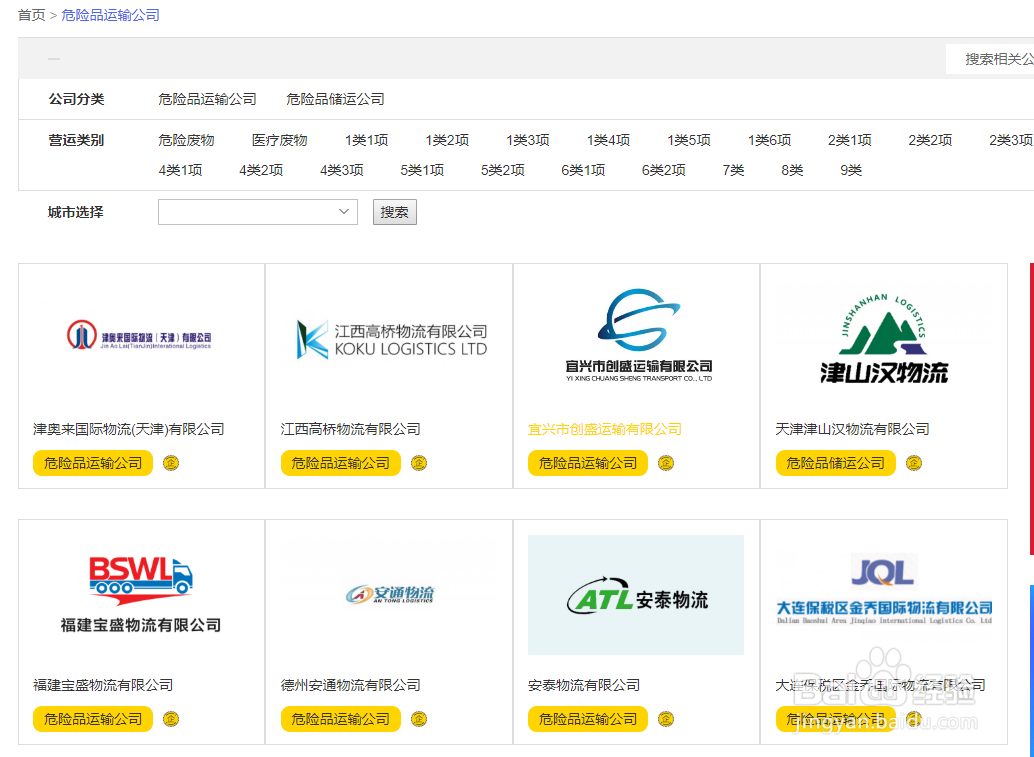Click 危险品运输公司 tag under 江西高桥物流
The height and width of the screenshot is (757, 1034).
pos(340,463)
